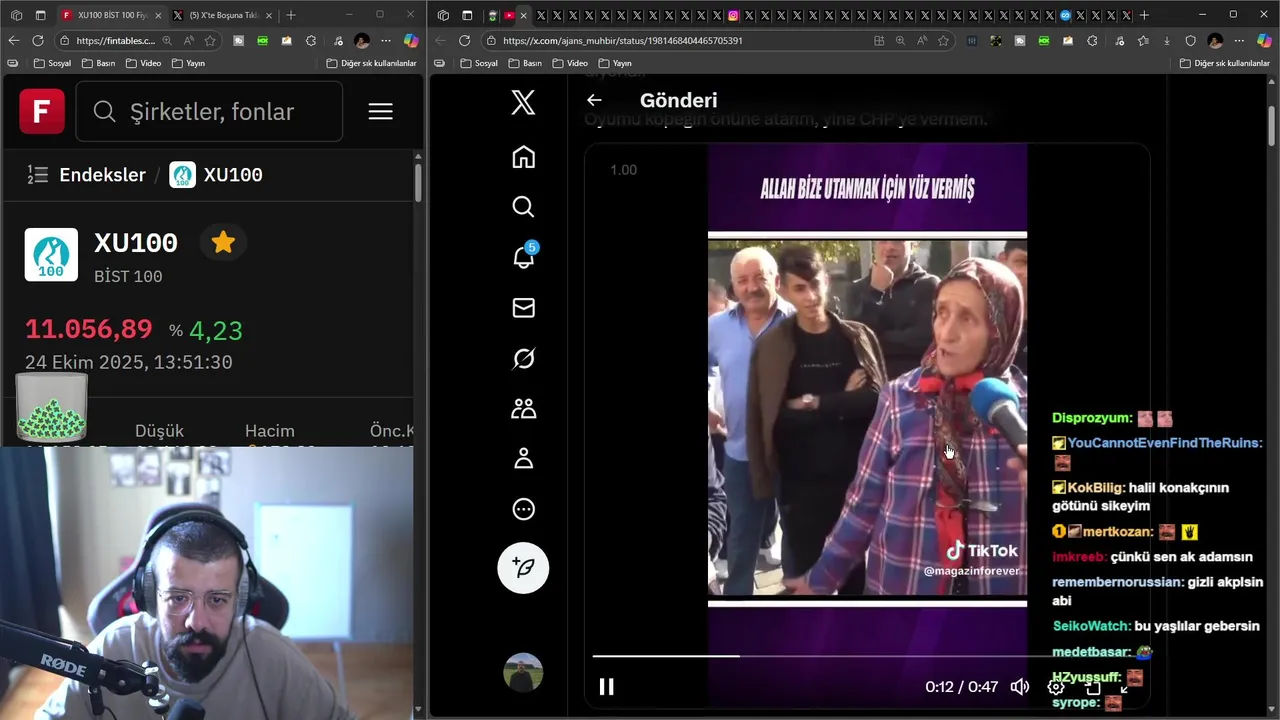Screen dimensions: 1280x720
Task: Open X home from the sidebar
Action: 523,157
